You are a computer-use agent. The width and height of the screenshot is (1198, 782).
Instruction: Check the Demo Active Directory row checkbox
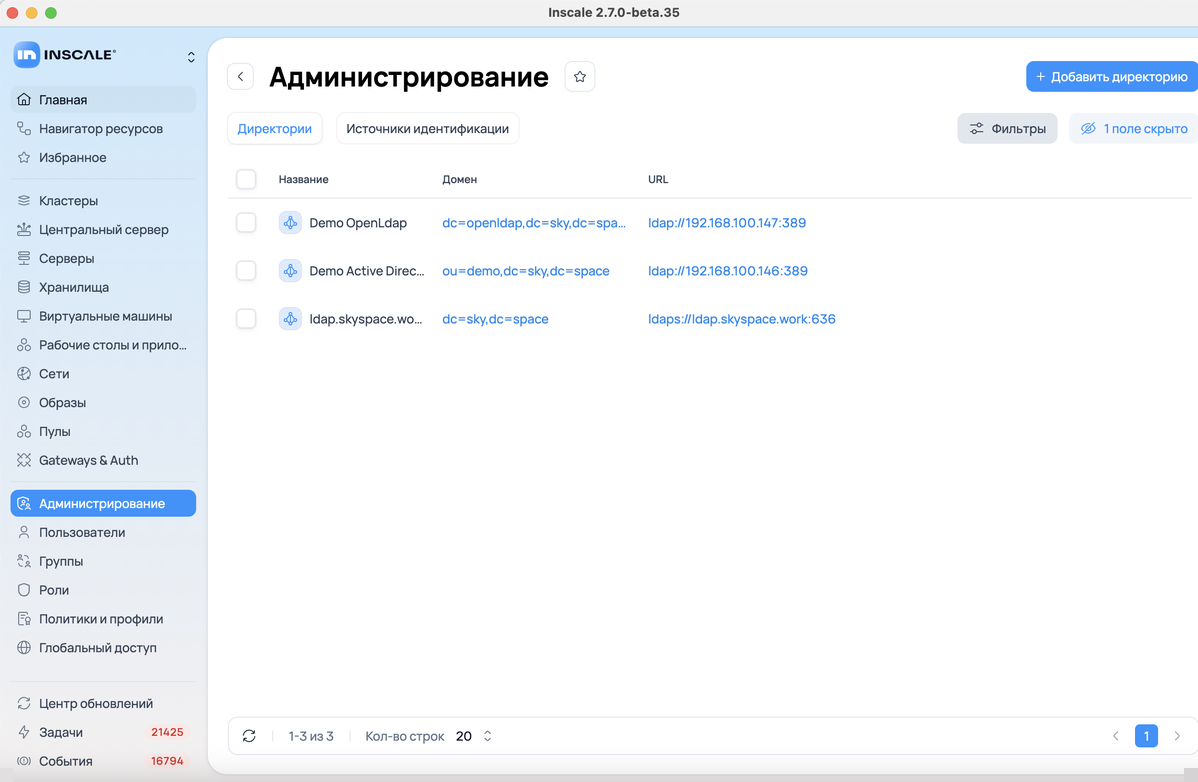click(x=246, y=271)
